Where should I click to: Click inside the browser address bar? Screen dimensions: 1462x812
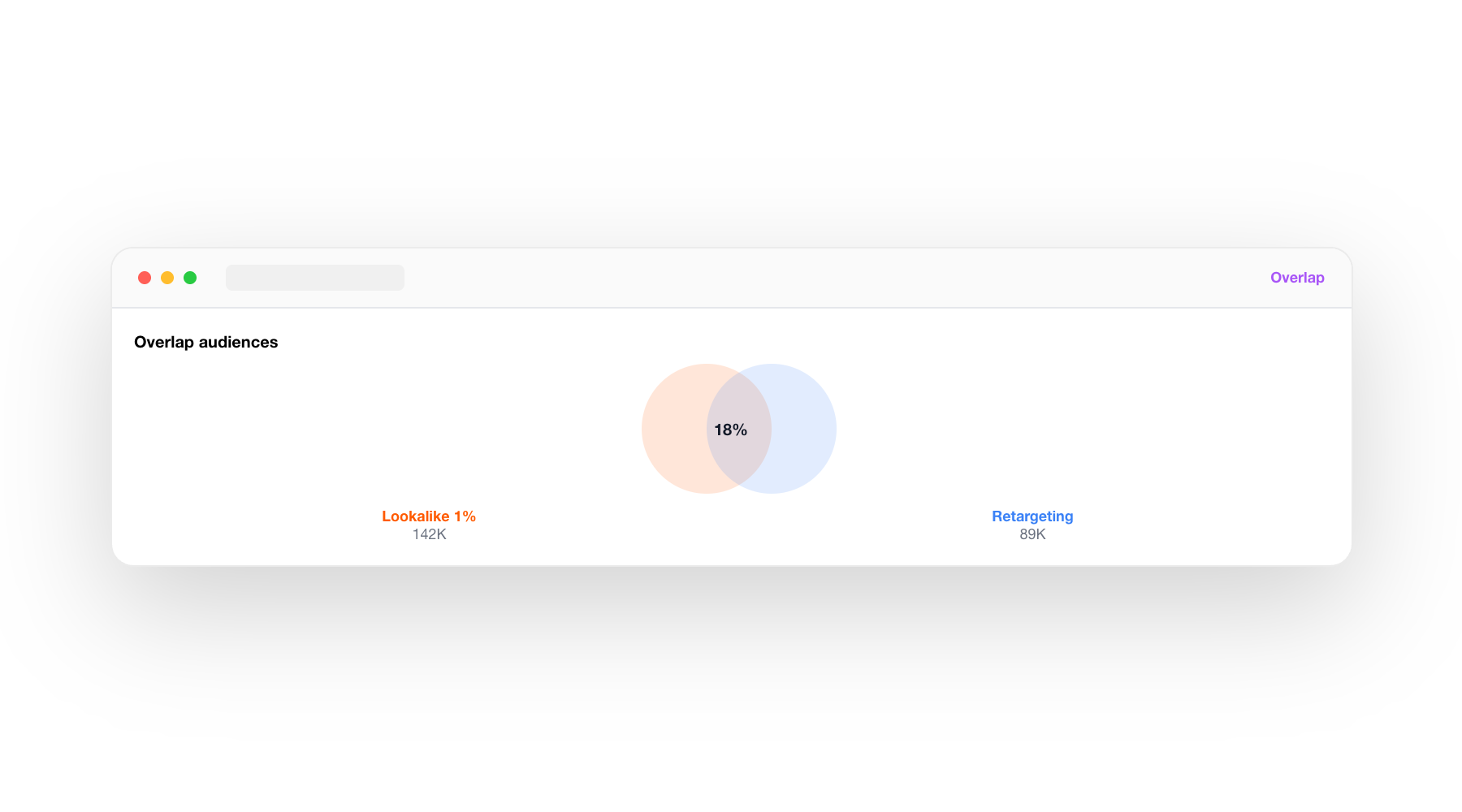(315, 277)
